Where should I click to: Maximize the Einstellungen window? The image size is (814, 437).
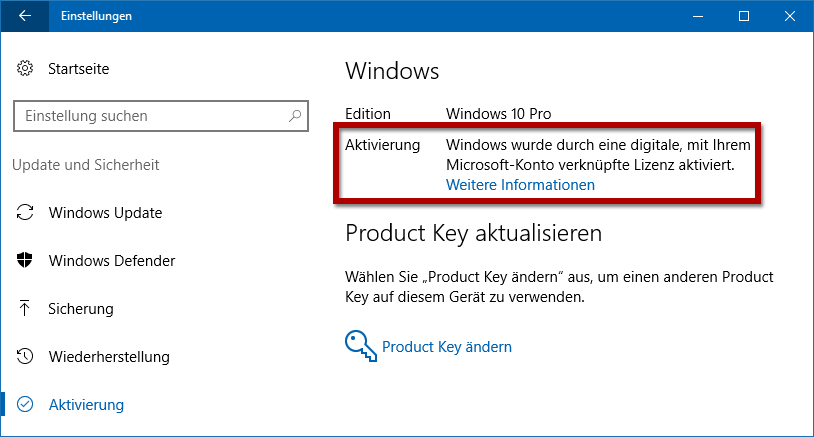click(743, 16)
